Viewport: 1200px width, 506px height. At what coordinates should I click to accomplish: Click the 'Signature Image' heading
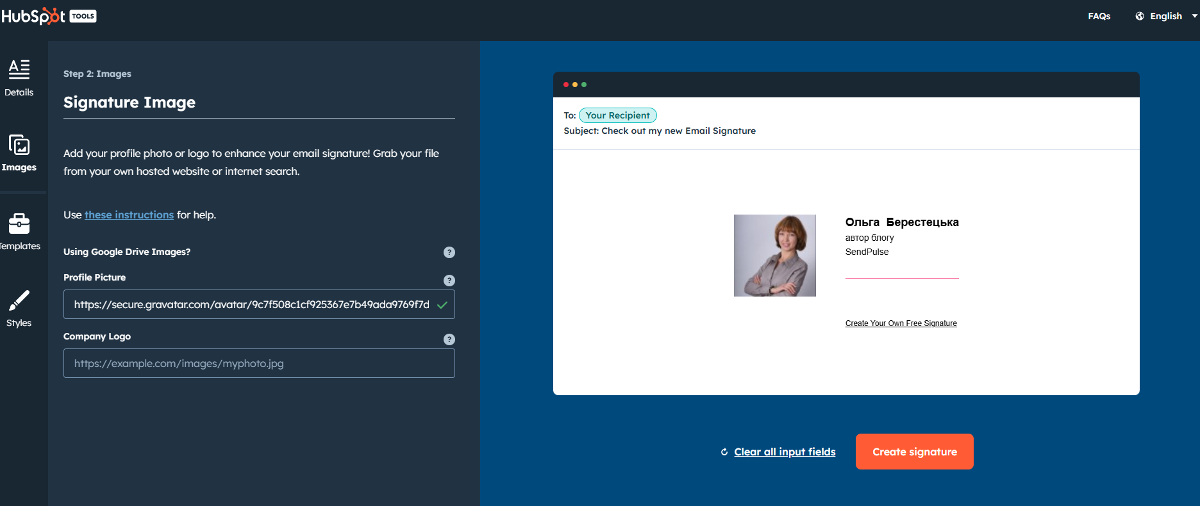point(130,102)
